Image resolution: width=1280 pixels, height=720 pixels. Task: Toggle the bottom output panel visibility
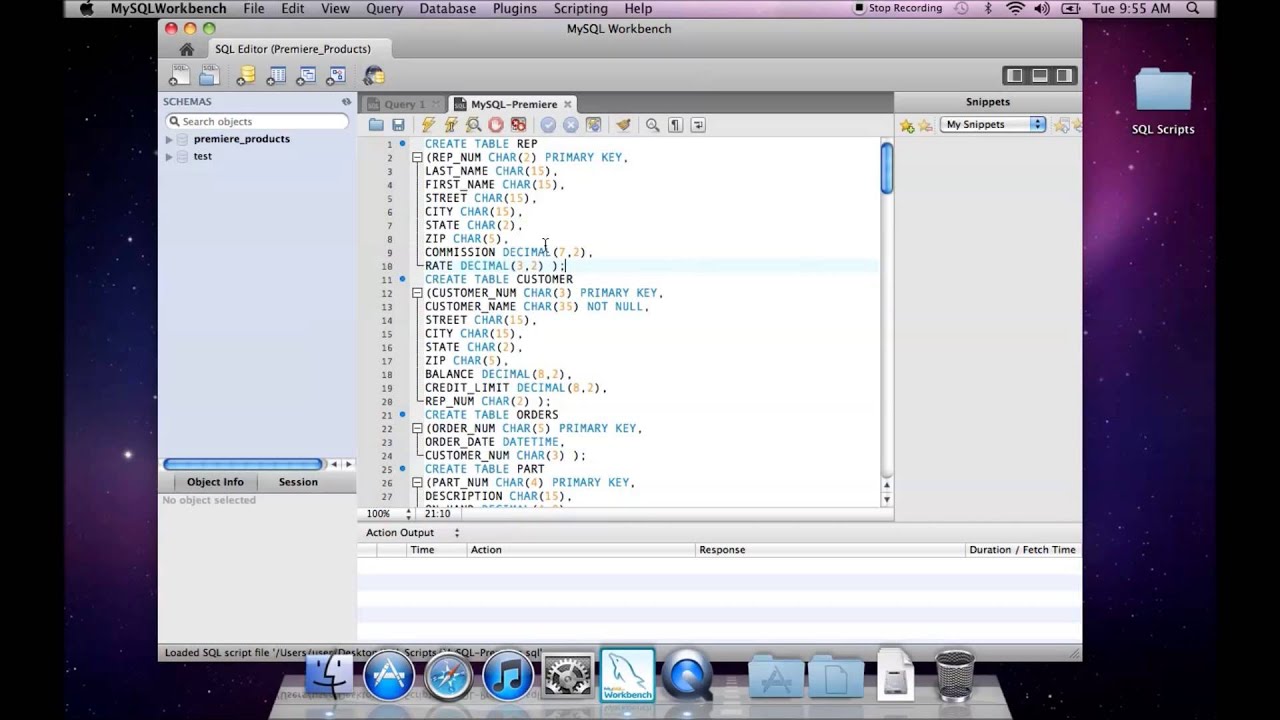click(1040, 75)
